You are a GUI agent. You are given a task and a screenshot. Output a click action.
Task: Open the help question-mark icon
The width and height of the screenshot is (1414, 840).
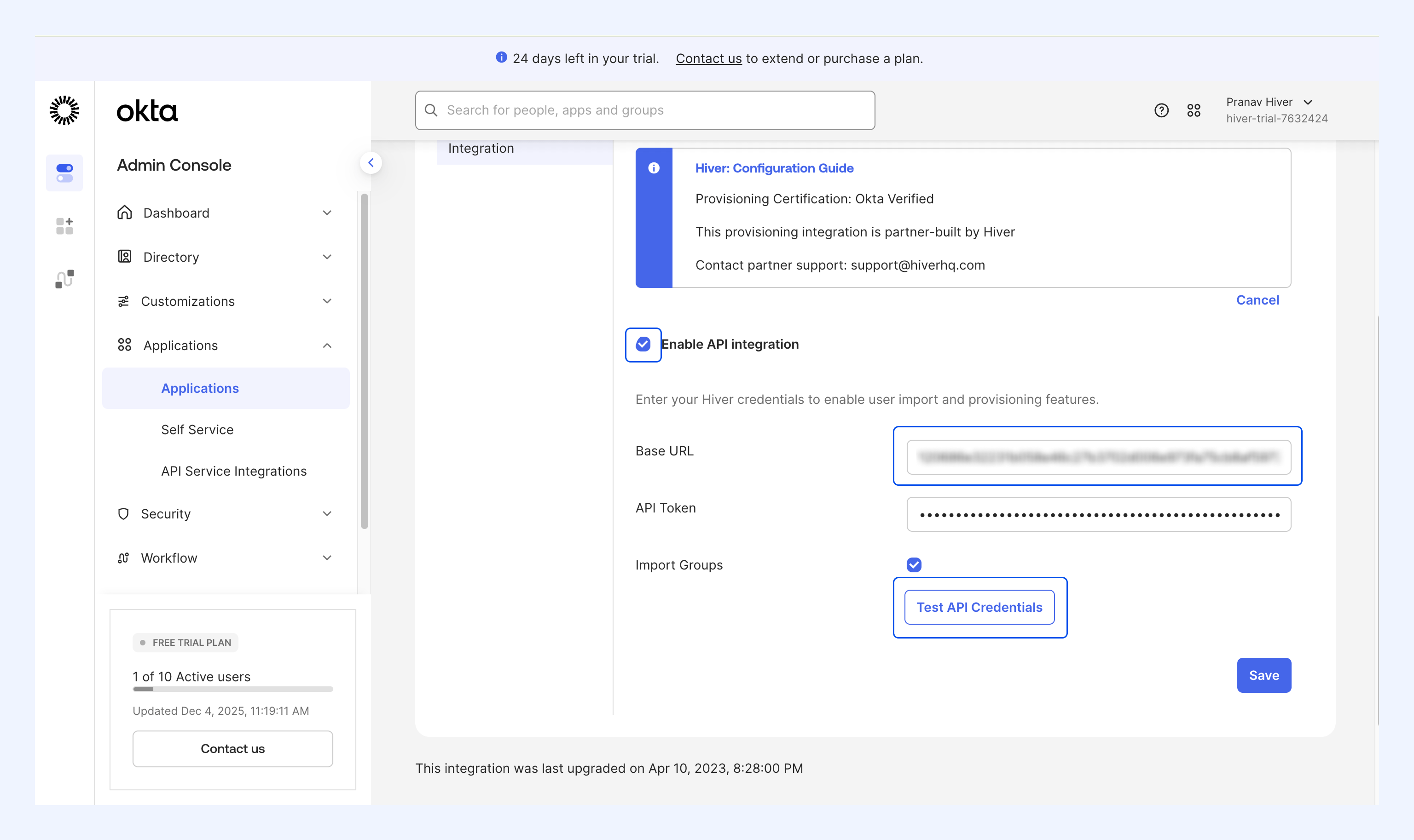click(x=1161, y=110)
